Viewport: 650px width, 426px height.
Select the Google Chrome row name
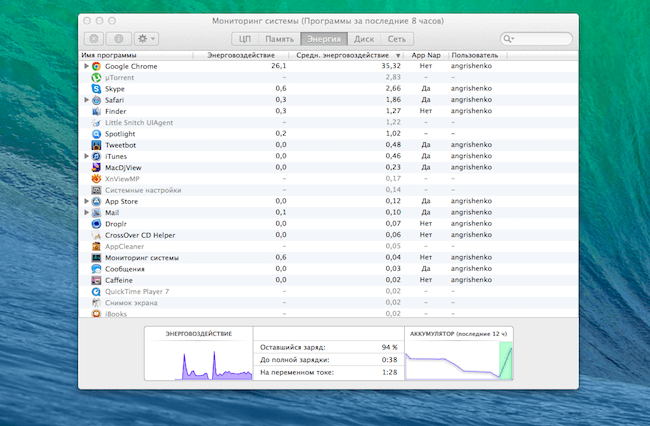coord(131,66)
